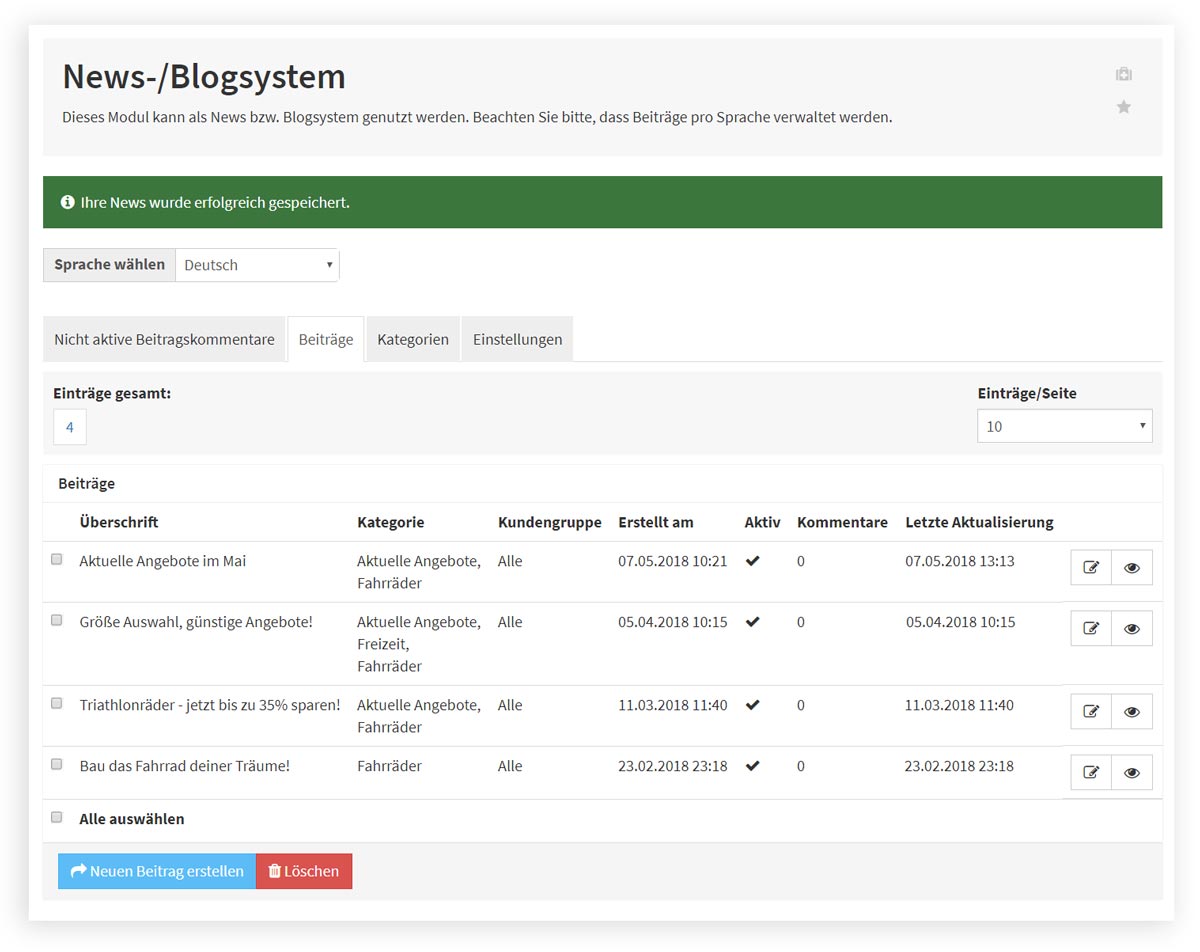
Task: Click the info icon in the green success banner
Action: click(x=68, y=202)
